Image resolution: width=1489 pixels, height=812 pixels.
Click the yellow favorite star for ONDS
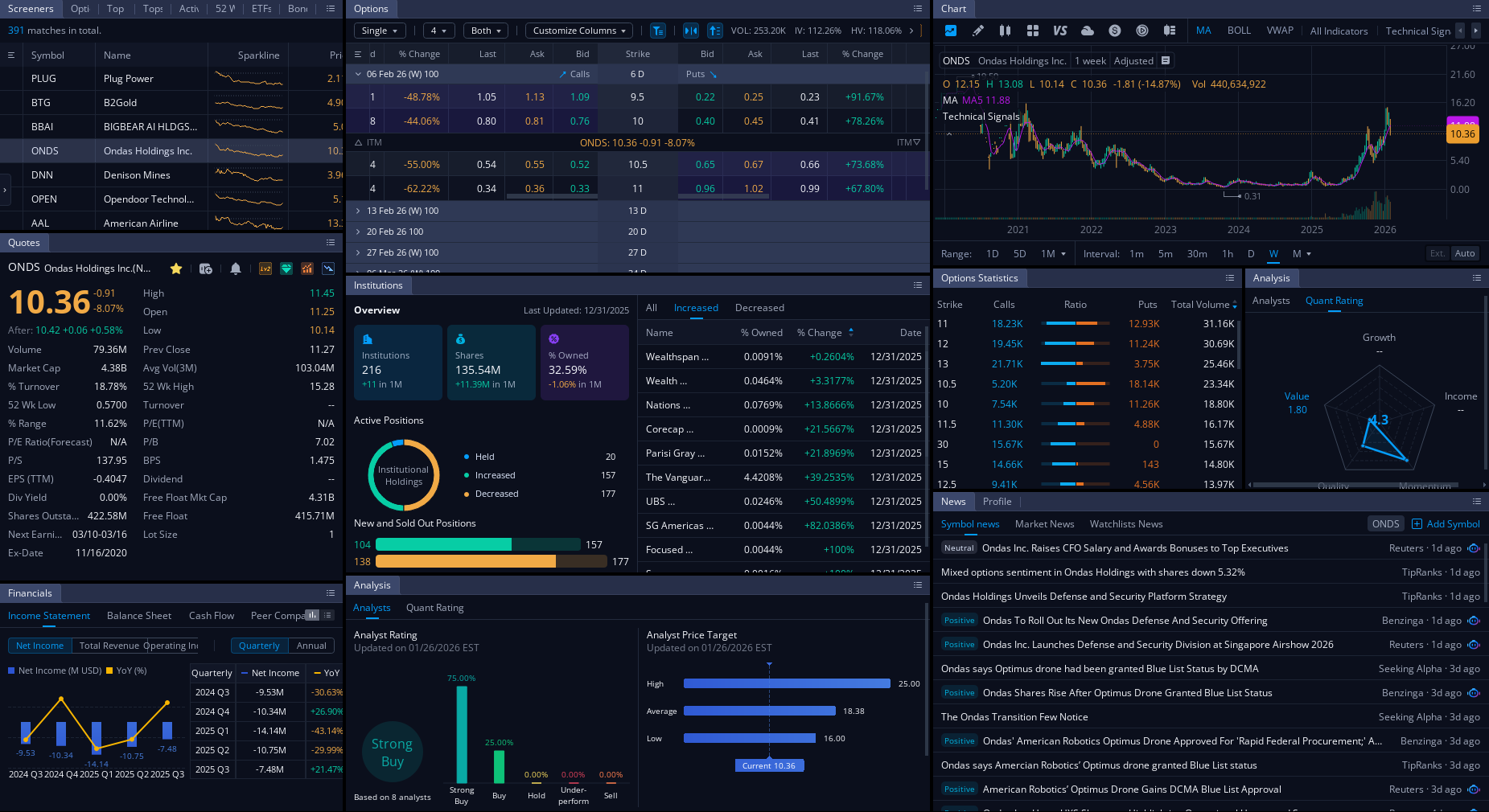tap(176, 269)
